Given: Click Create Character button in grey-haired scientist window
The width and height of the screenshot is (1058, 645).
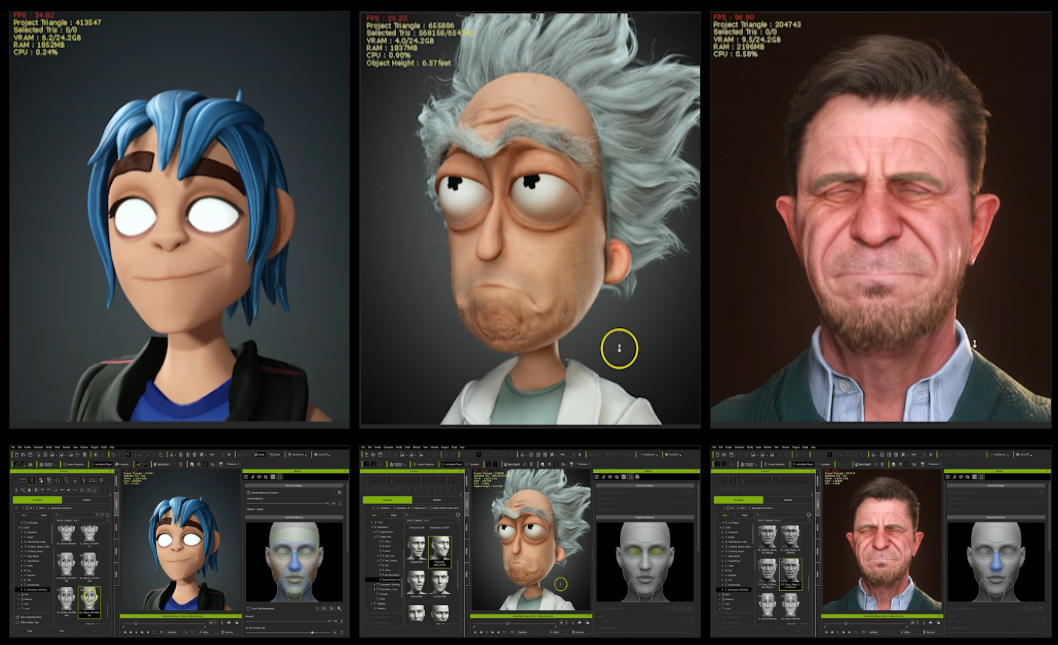Looking at the screenshot, I should 425,464.
